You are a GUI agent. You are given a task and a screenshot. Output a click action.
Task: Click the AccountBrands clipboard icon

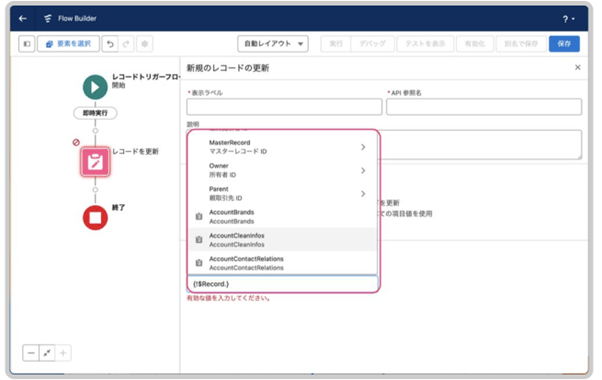tap(199, 216)
